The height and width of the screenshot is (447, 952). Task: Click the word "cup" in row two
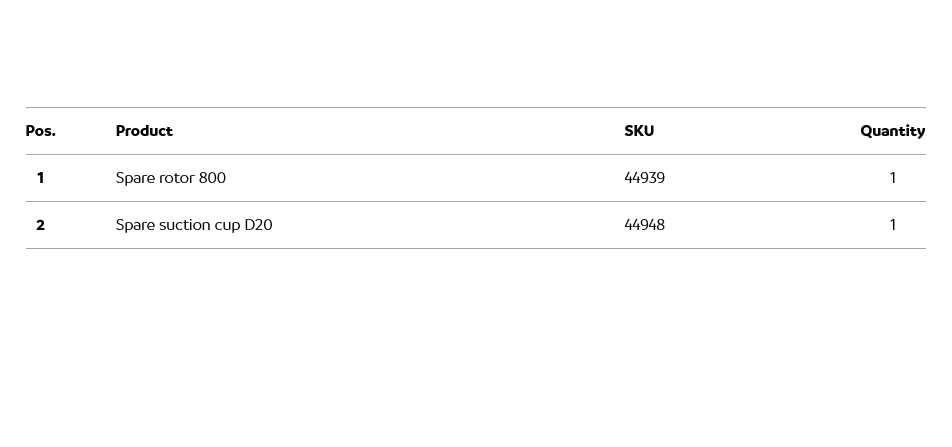(x=228, y=226)
